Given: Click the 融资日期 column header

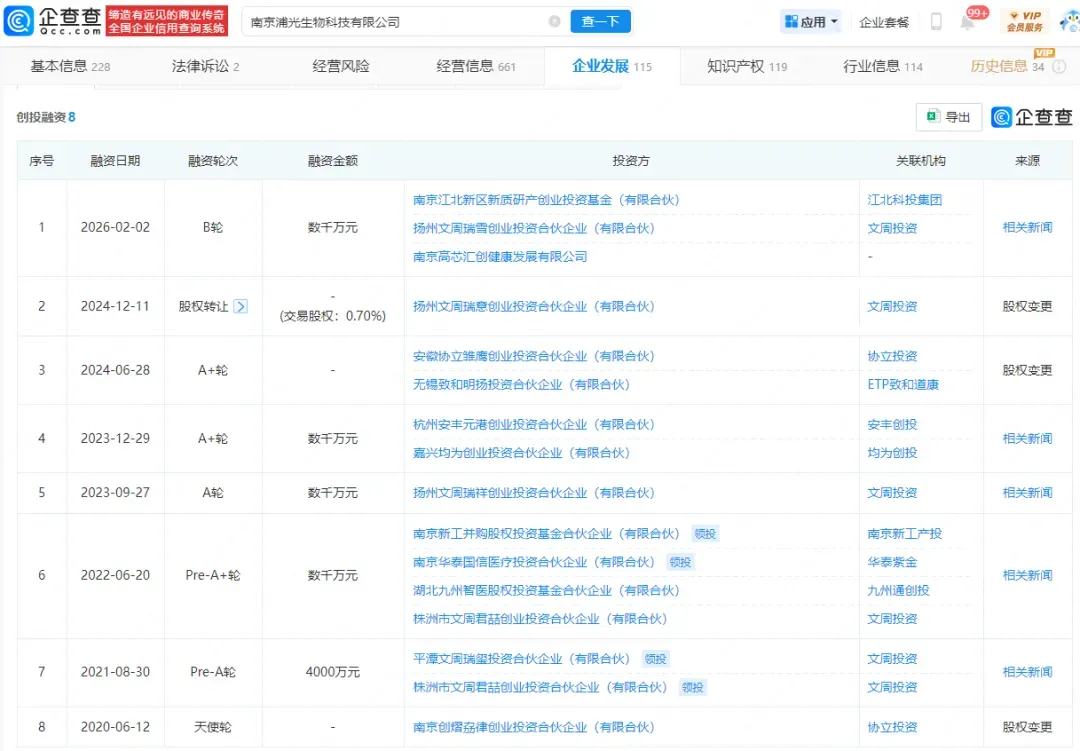Looking at the screenshot, I should [x=115, y=161].
